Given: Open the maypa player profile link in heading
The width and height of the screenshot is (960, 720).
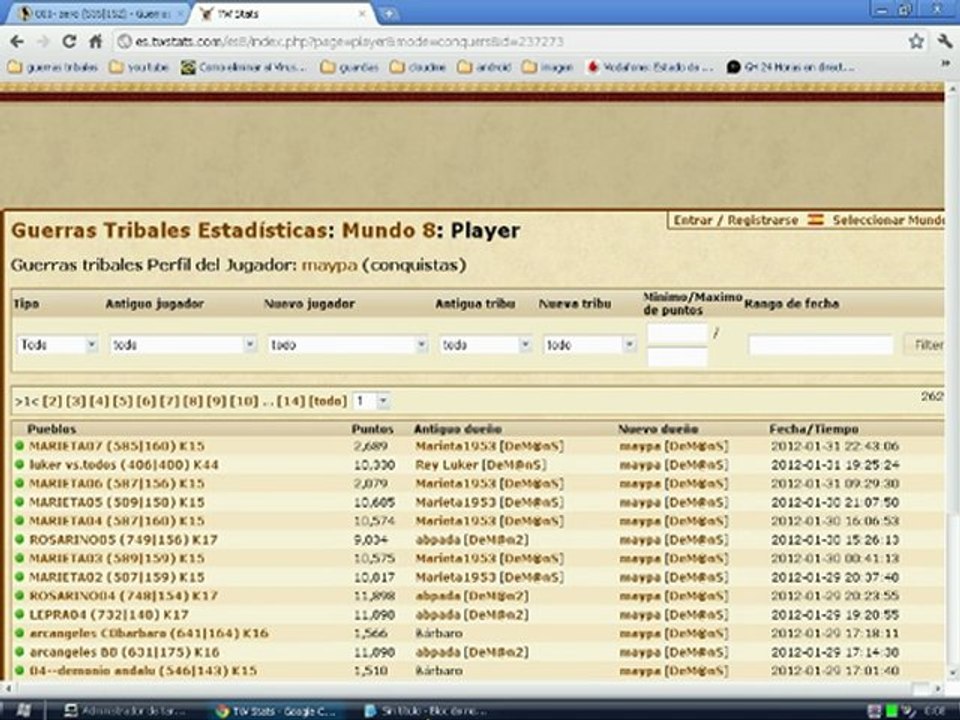Looking at the screenshot, I should [329, 266].
